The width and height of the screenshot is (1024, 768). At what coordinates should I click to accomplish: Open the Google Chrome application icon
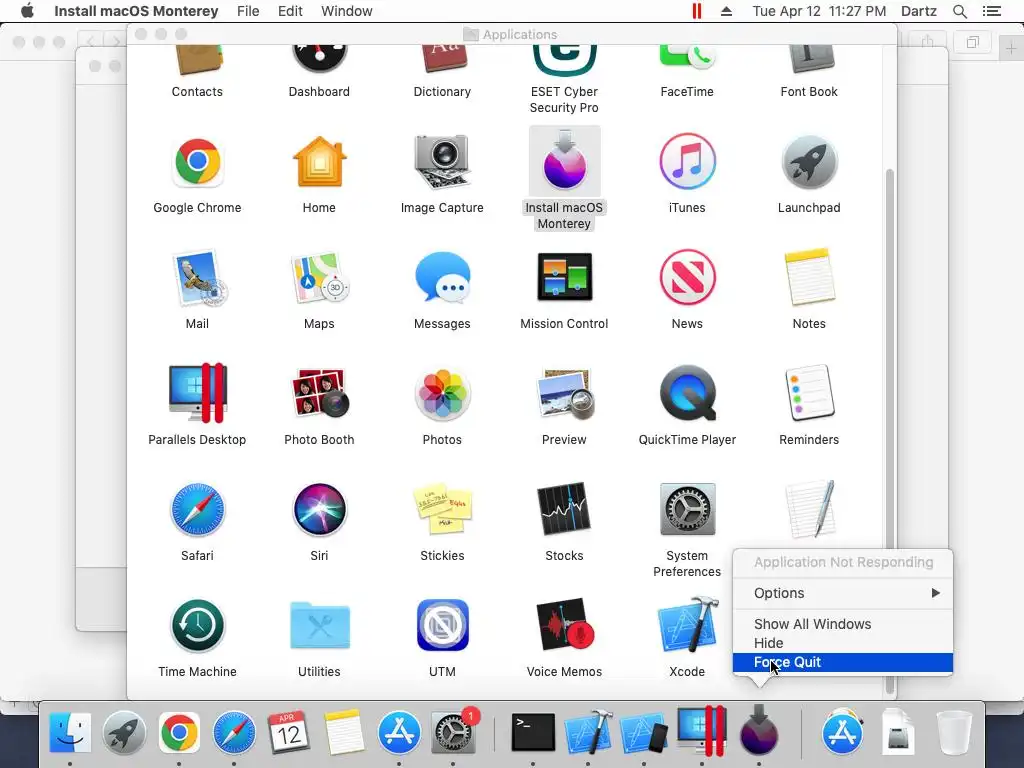point(197,162)
